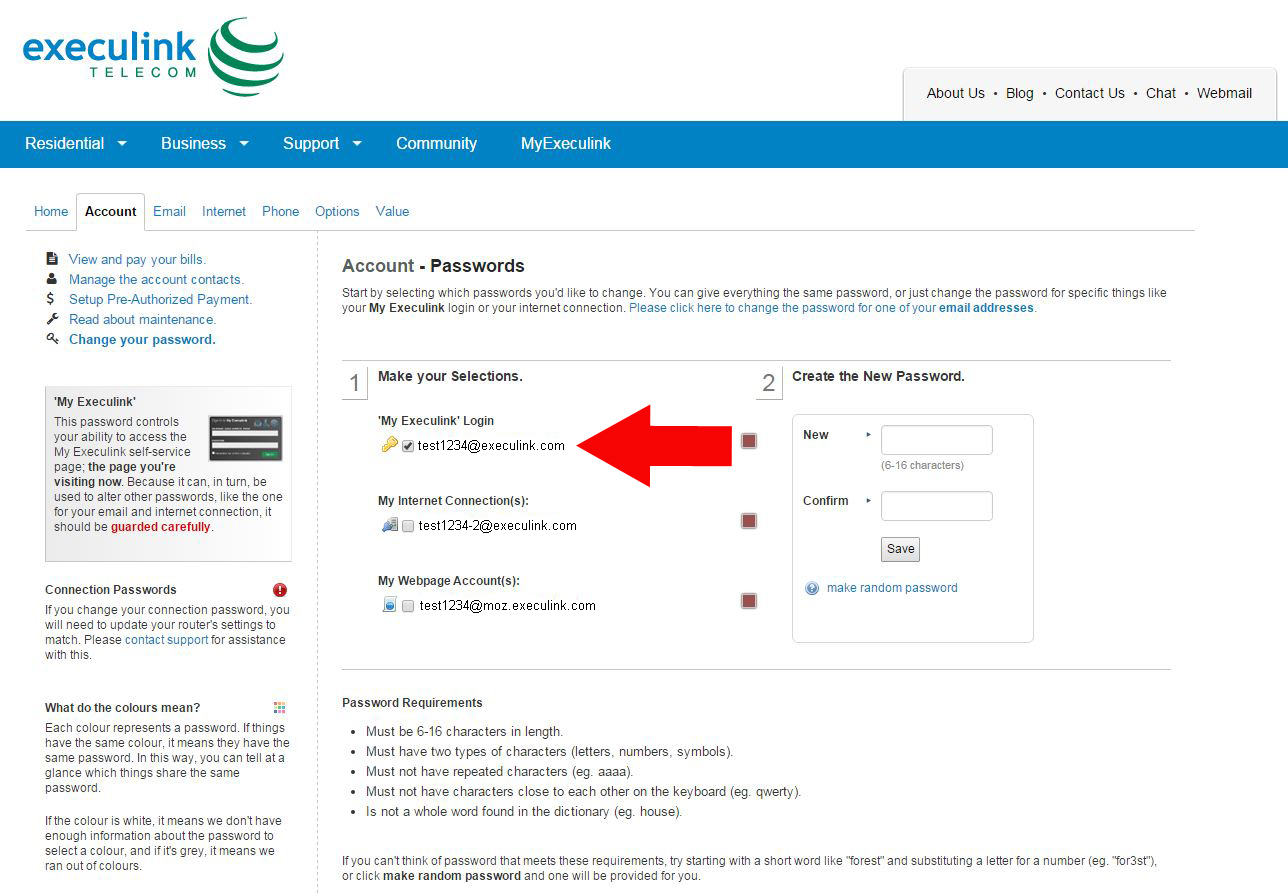The width and height of the screenshot is (1288, 896).
Task: Switch to the Email tab
Action: tap(169, 211)
